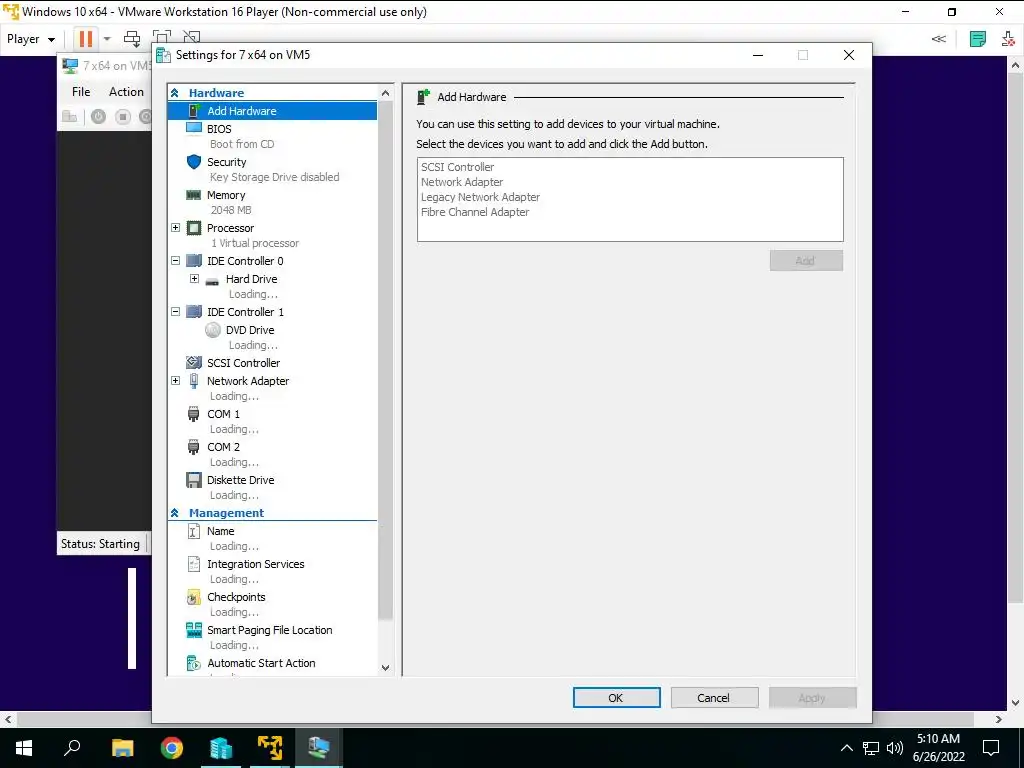Screen dimensions: 1024x768
Task: Click the Memory chip icon
Action: click(x=194, y=195)
